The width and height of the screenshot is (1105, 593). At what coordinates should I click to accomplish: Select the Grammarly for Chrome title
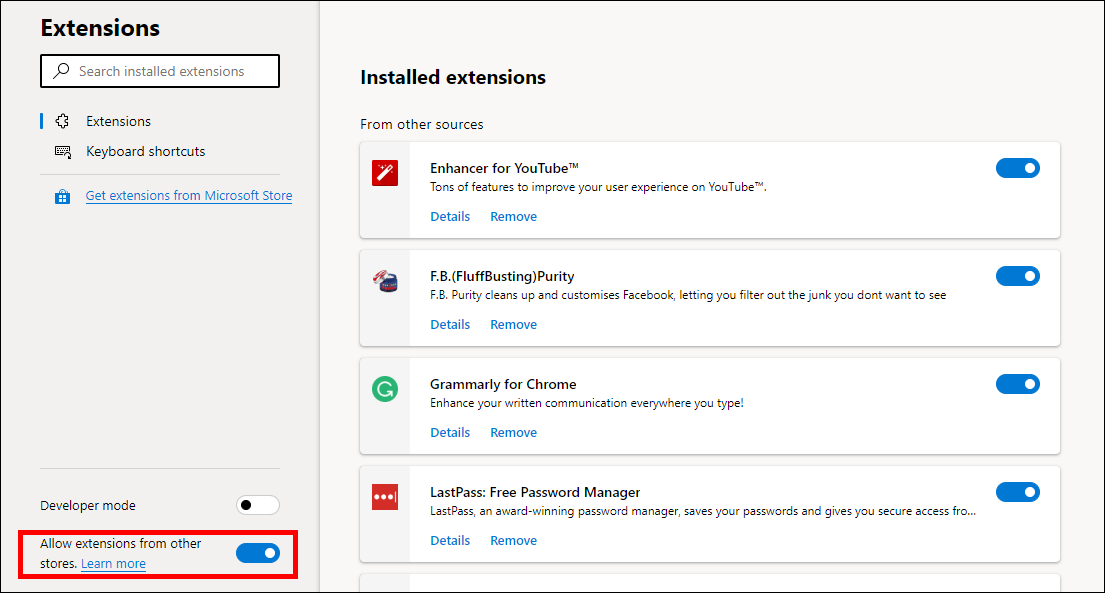click(x=503, y=384)
